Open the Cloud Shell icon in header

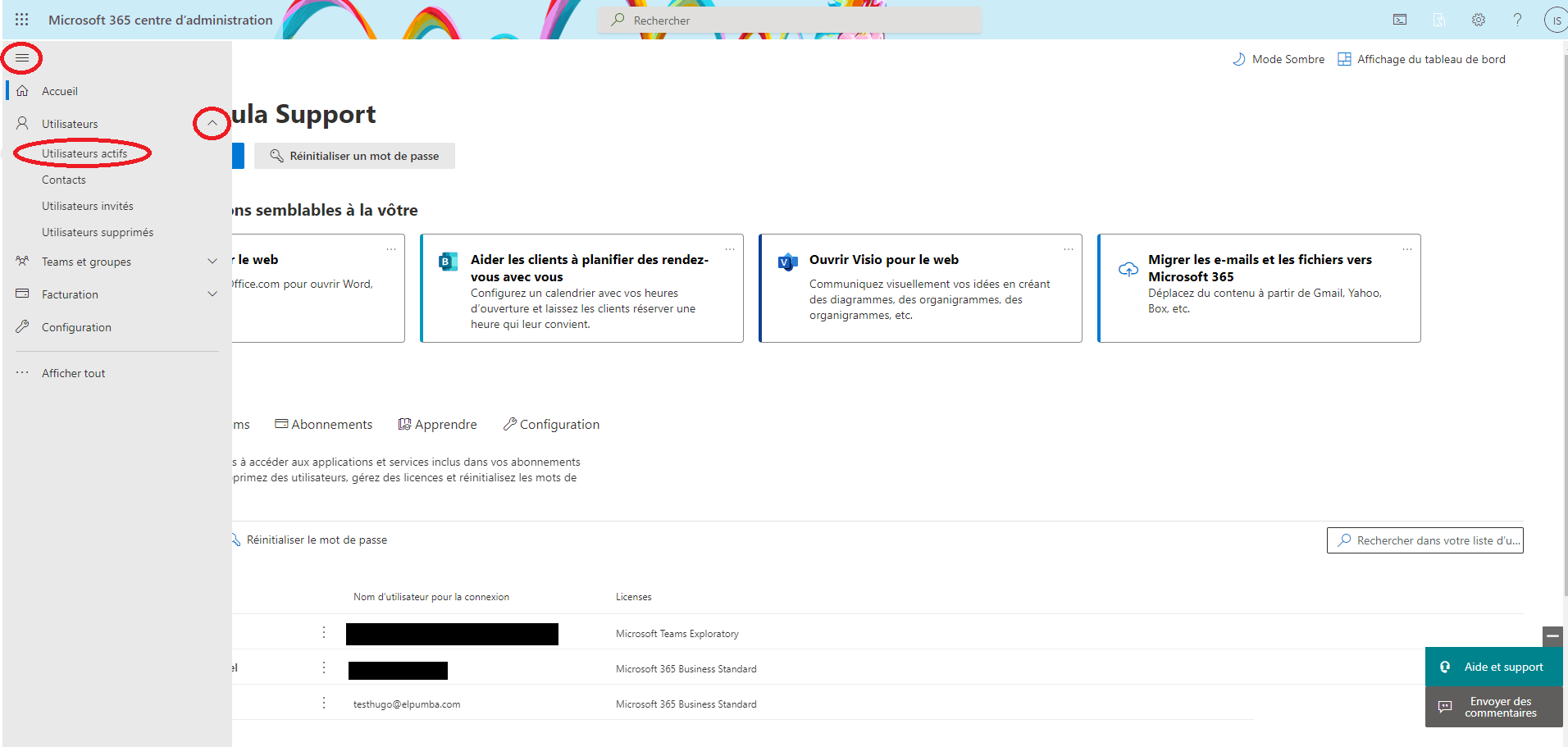click(1400, 20)
